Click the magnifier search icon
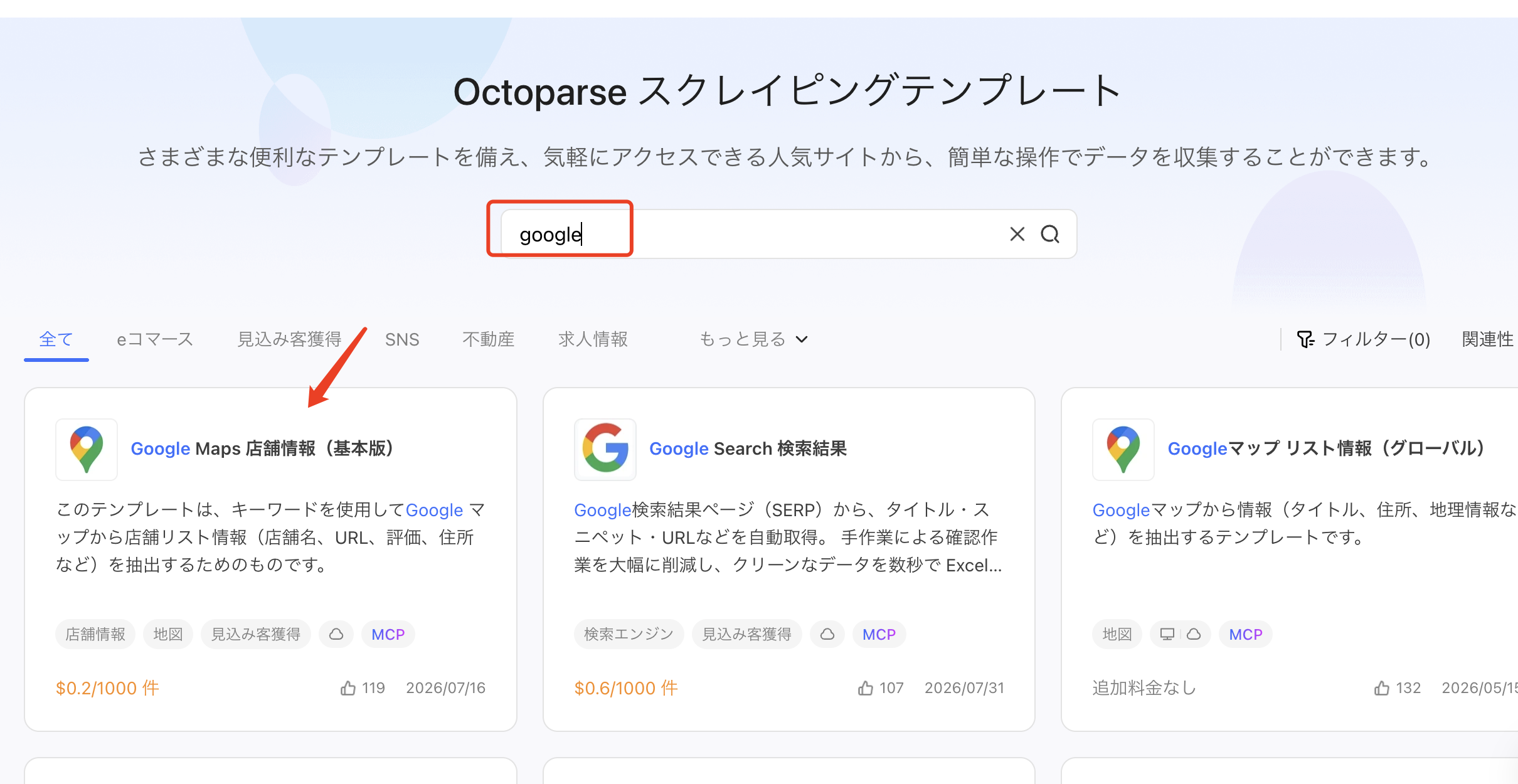The height and width of the screenshot is (784, 1518). coord(1050,234)
